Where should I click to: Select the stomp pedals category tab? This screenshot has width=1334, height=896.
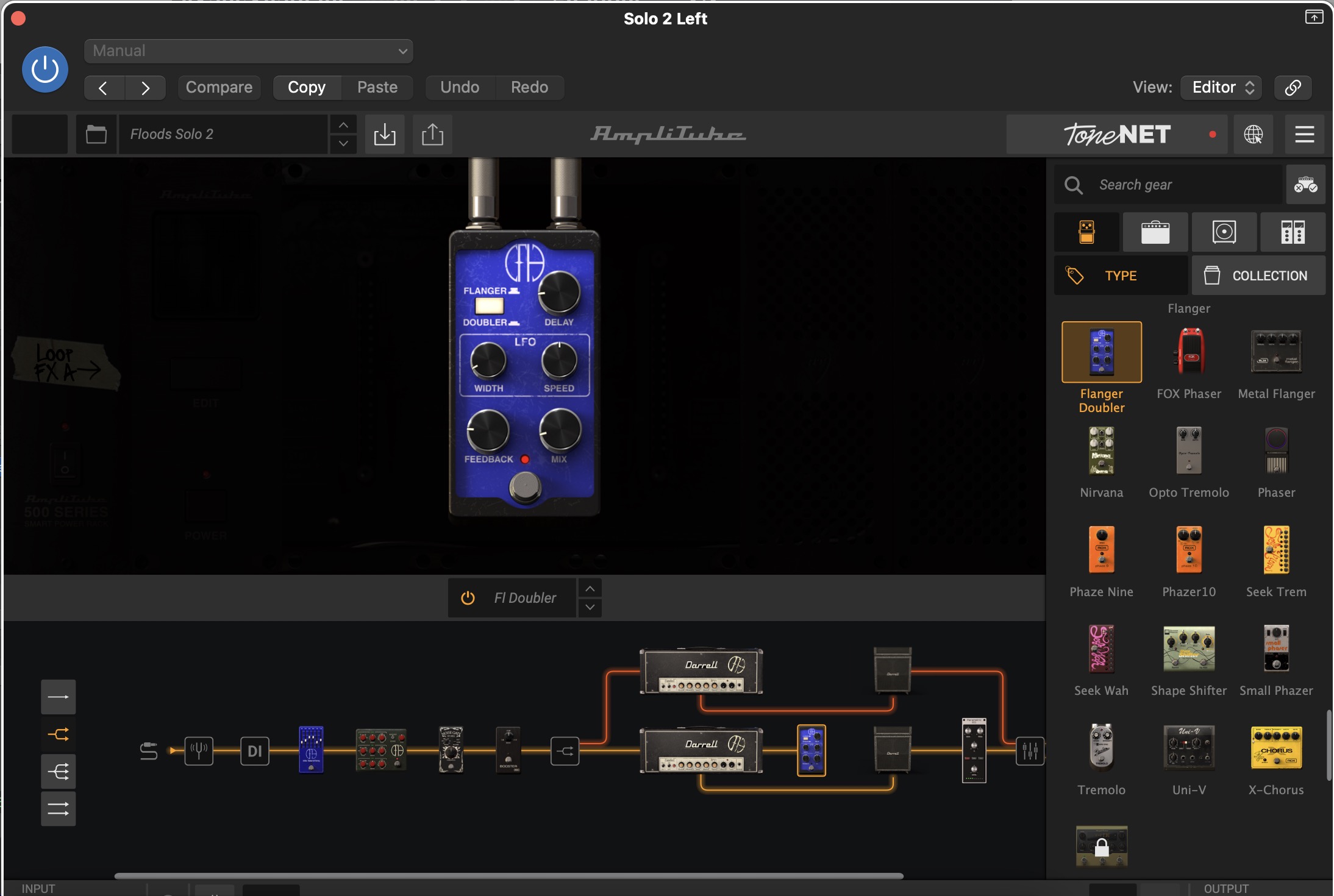click(x=1086, y=232)
